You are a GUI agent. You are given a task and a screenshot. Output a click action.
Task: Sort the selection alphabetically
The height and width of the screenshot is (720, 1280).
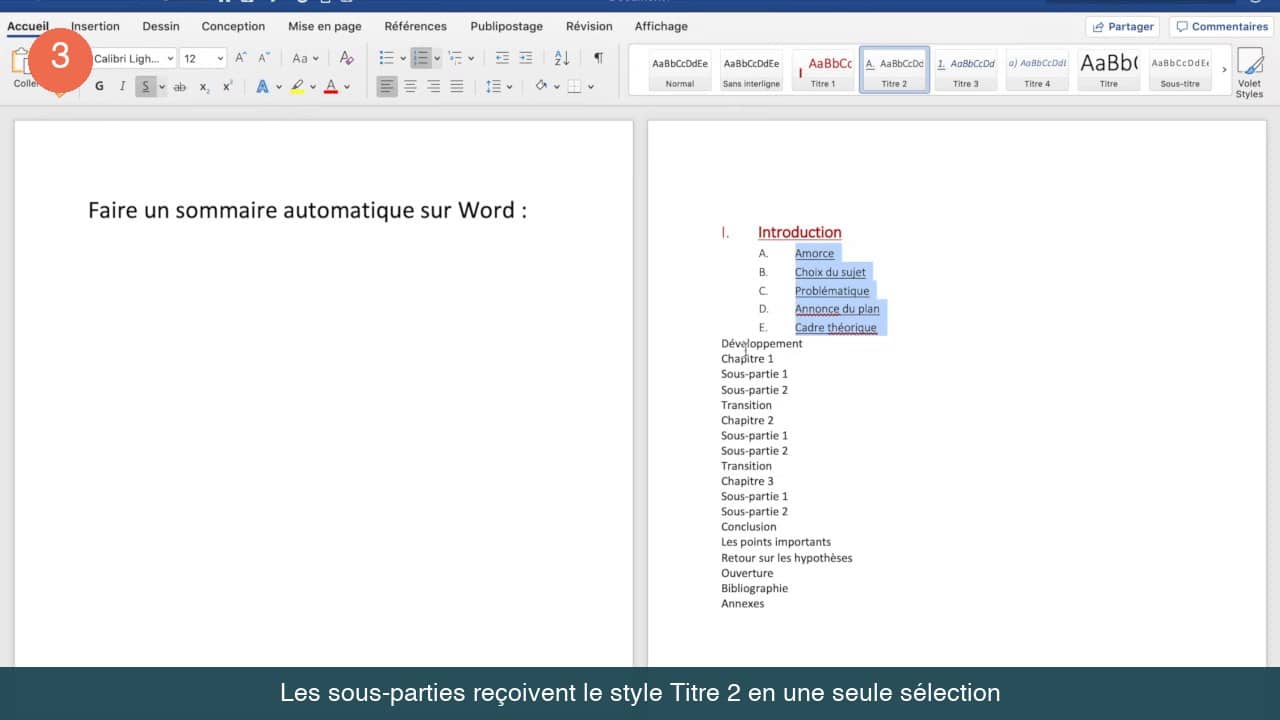562,58
